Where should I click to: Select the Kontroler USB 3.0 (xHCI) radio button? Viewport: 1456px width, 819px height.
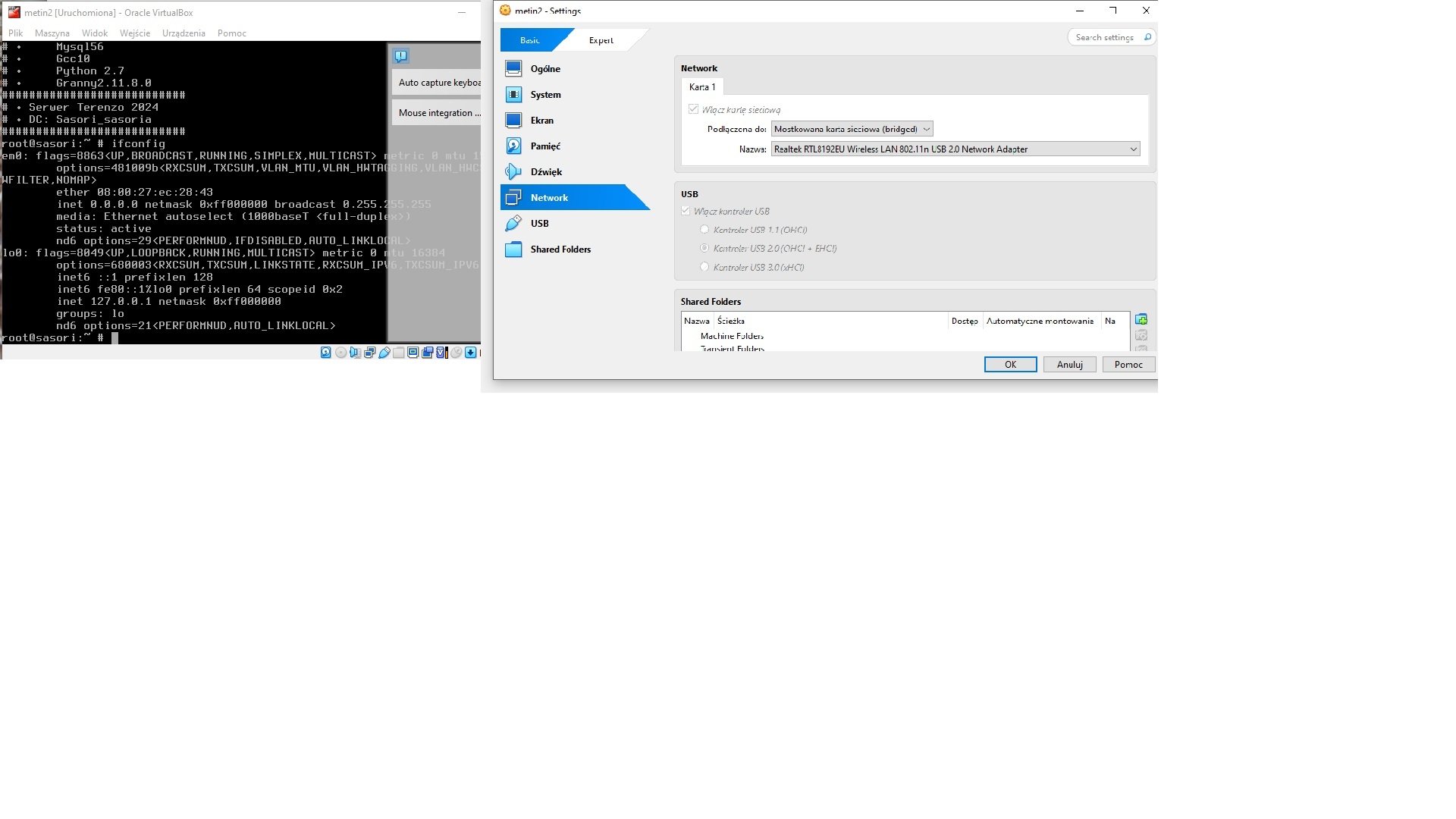704,267
